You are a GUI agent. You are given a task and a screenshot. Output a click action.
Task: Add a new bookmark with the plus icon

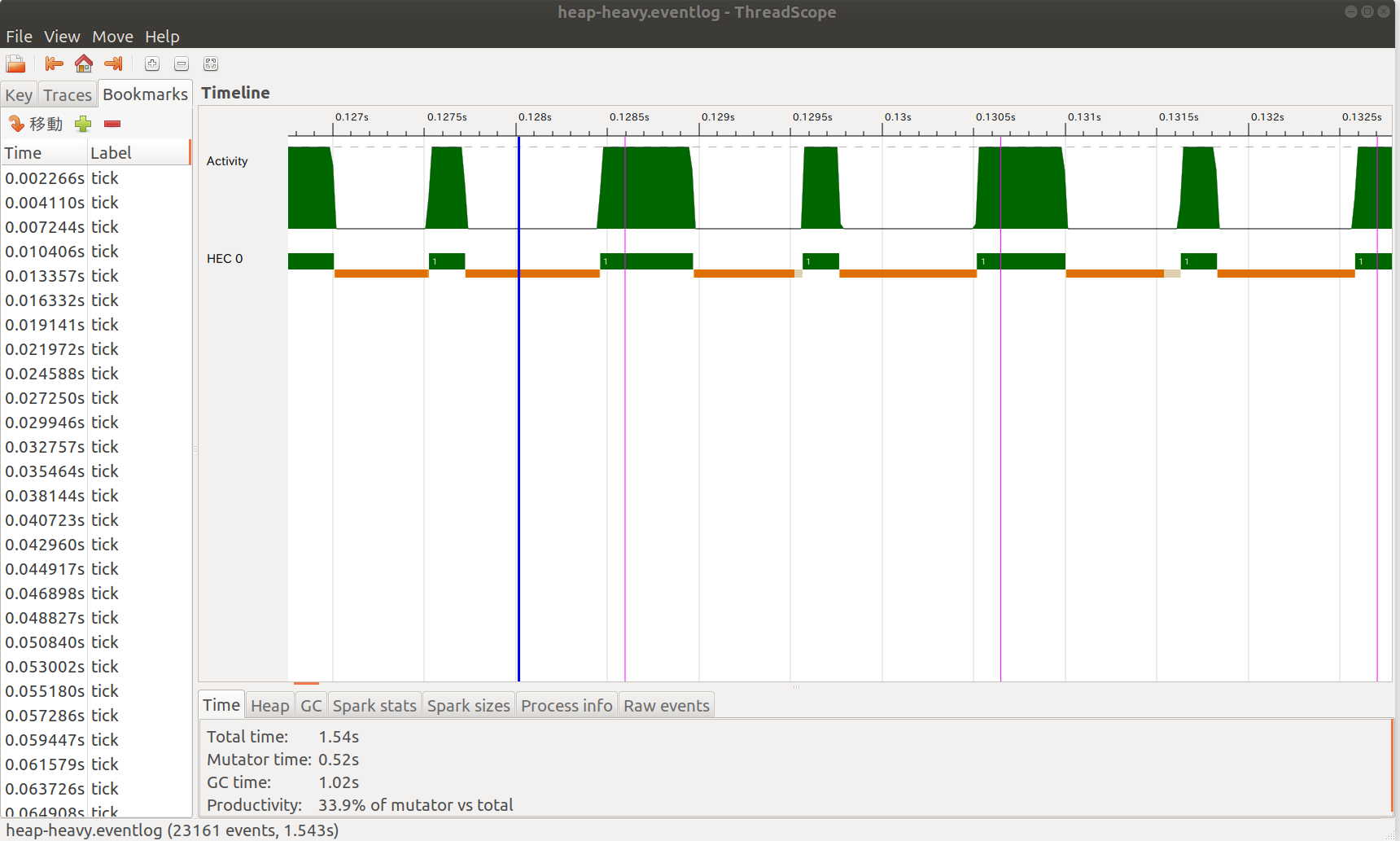click(82, 124)
